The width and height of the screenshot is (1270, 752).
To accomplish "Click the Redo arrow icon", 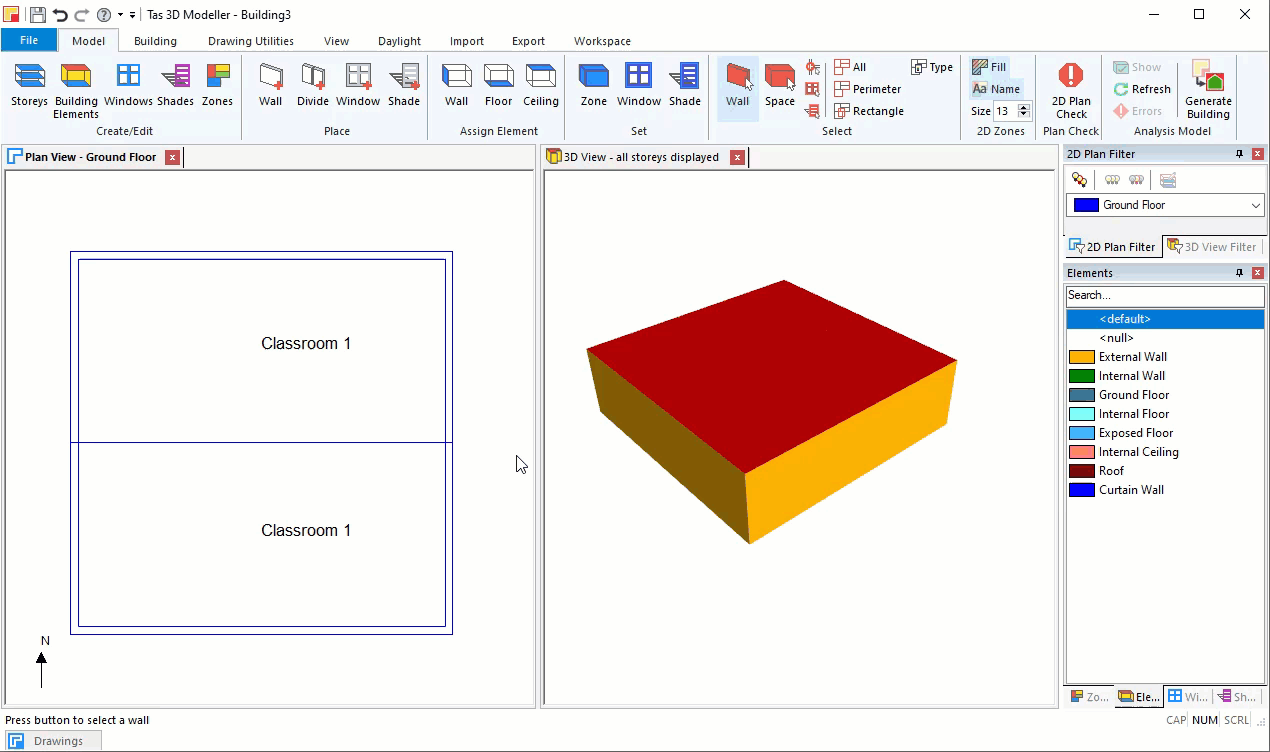I will pyautogui.click(x=82, y=14).
